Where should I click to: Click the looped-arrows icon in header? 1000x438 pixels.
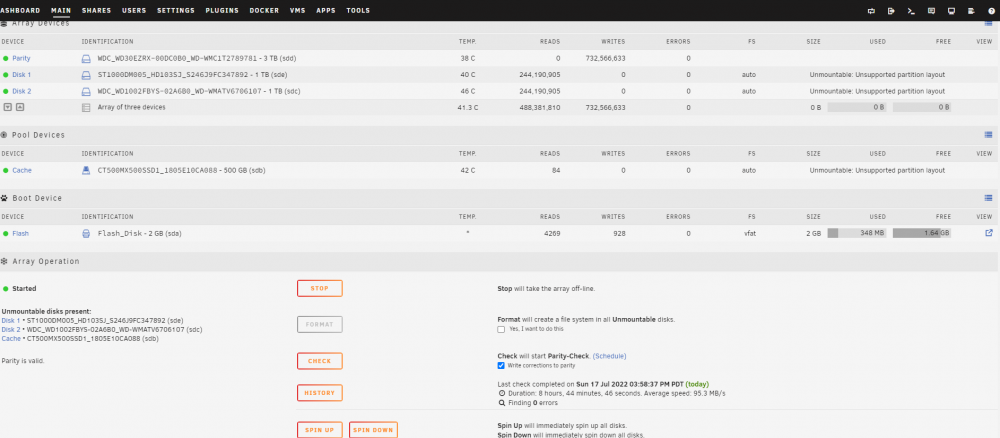(x=872, y=11)
